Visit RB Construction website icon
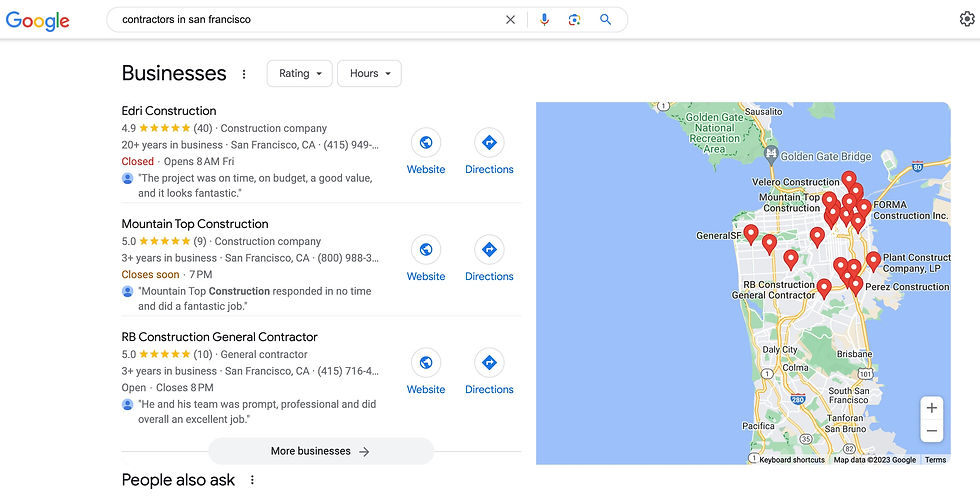Image resolution: width=980 pixels, height=496 pixels. (426, 363)
